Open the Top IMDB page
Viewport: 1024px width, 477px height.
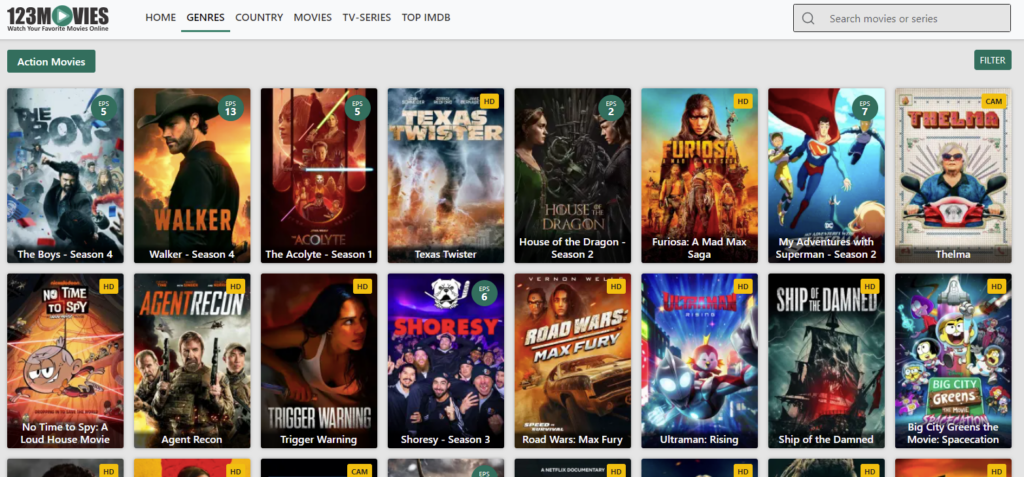pyautogui.click(x=425, y=18)
